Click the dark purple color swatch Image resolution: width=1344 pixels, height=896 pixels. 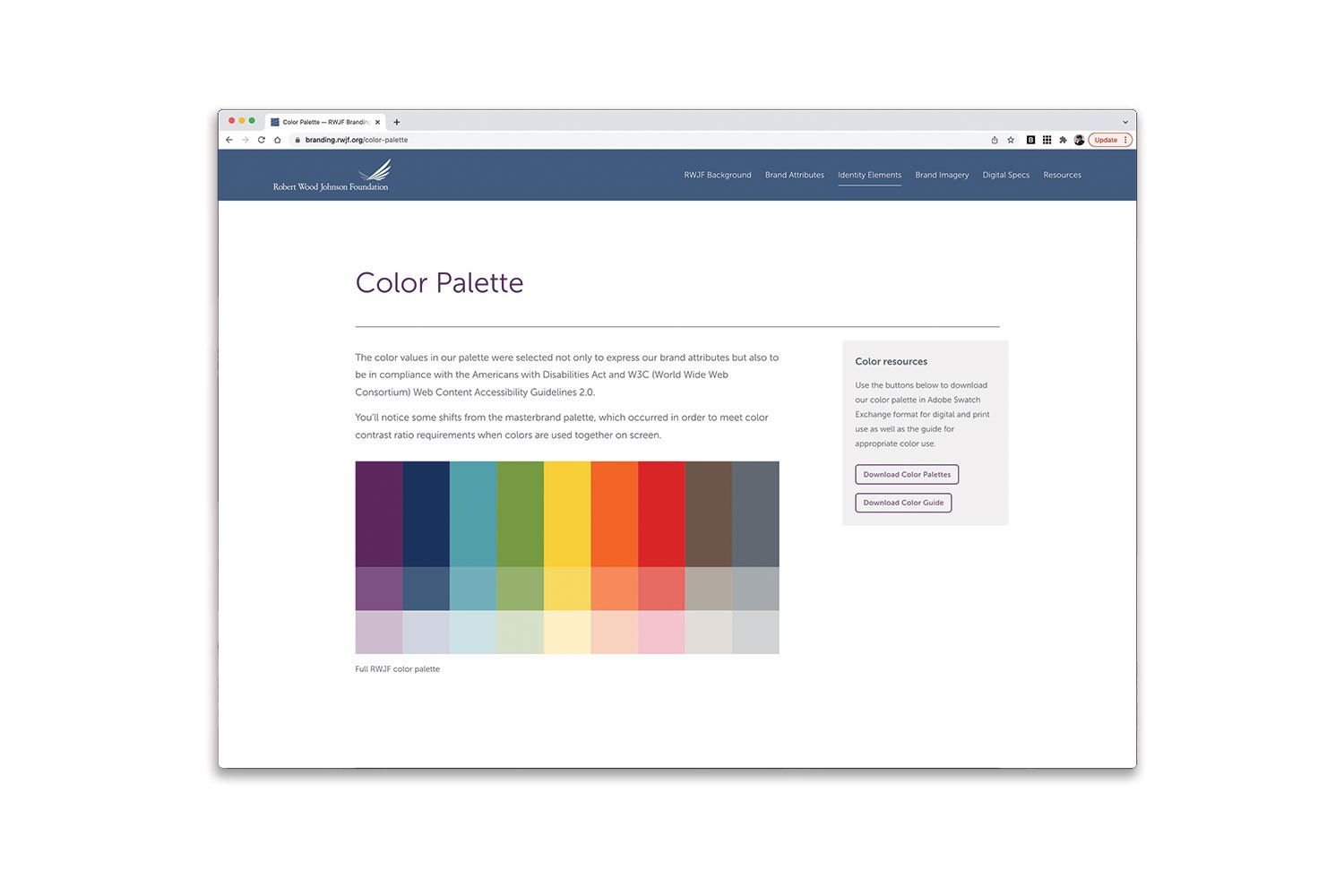pyautogui.click(x=379, y=514)
